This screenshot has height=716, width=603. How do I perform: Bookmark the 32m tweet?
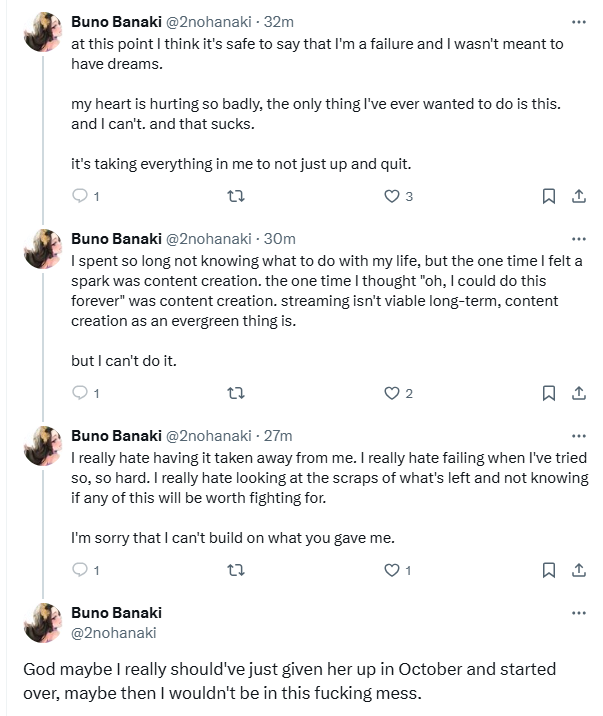548,197
